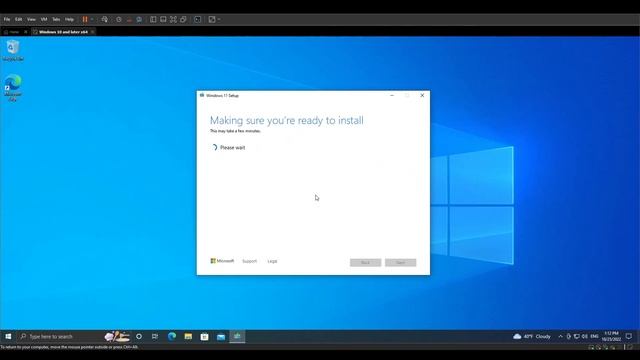Switch to Unity mode toolbar icon
640x360 pixels.
(184, 19)
